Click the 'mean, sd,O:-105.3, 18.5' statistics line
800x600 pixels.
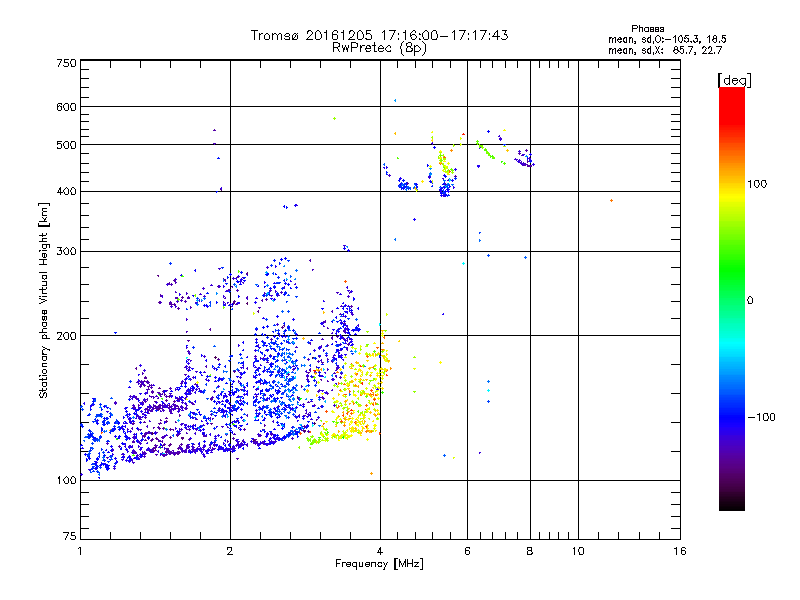pyautogui.click(x=667, y=39)
